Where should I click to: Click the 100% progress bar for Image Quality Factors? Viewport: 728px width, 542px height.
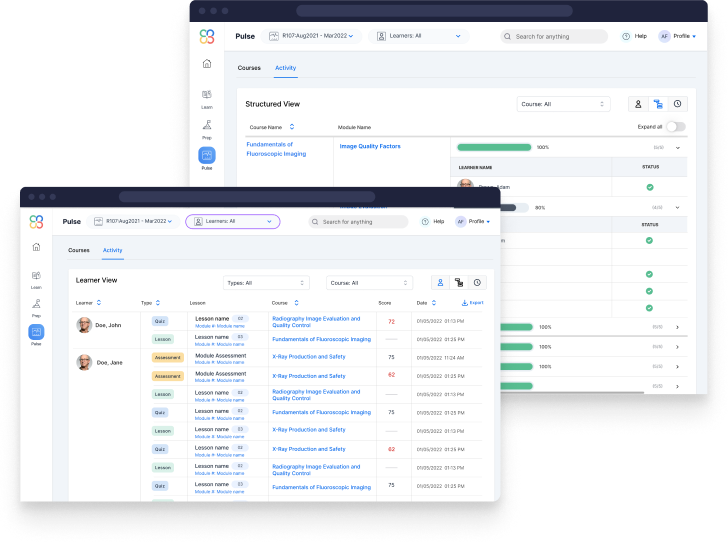coord(494,147)
